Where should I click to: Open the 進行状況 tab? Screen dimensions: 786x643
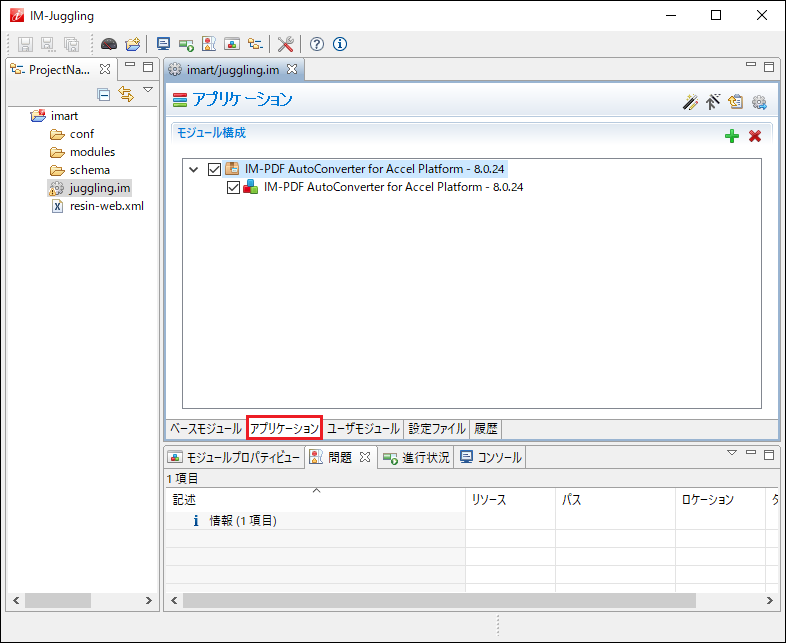coord(416,457)
